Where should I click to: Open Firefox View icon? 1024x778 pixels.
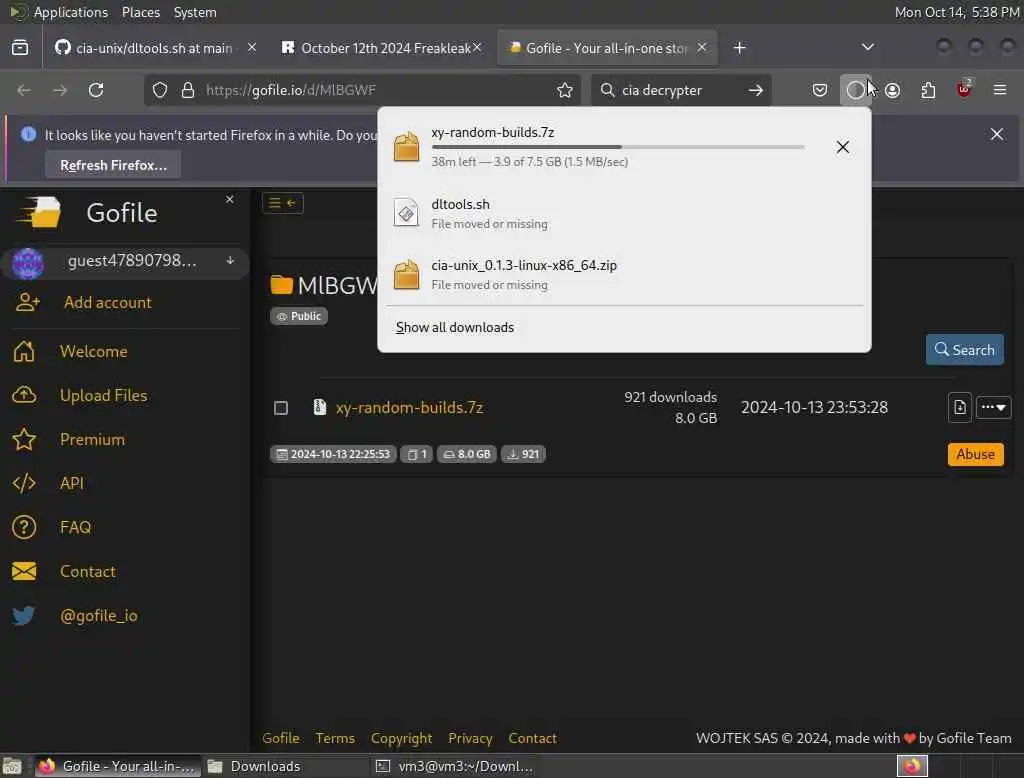tap(20, 48)
